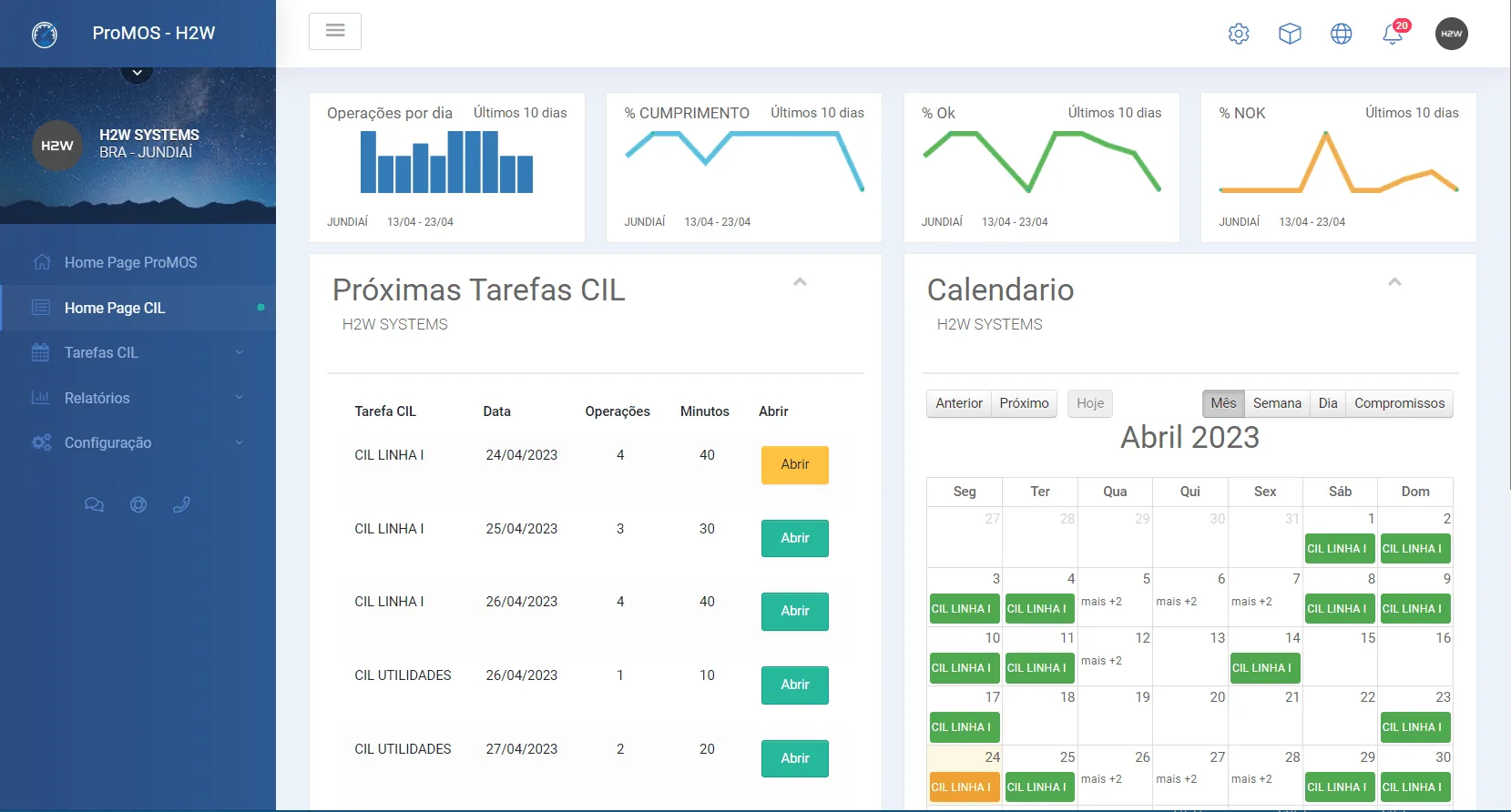1511x812 pixels.
Task: Click the H2W user avatar in header
Action: coord(1452,34)
